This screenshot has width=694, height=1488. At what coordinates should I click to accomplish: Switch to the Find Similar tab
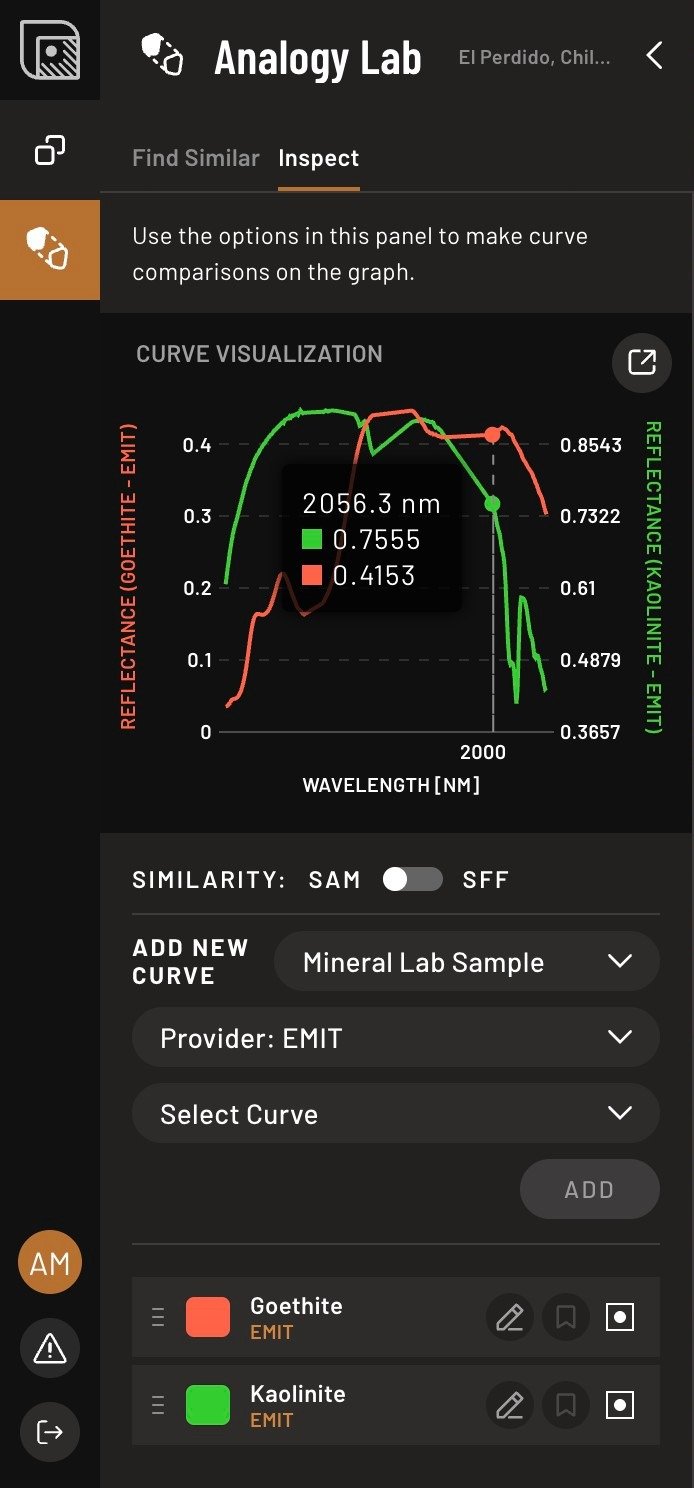(196, 158)
